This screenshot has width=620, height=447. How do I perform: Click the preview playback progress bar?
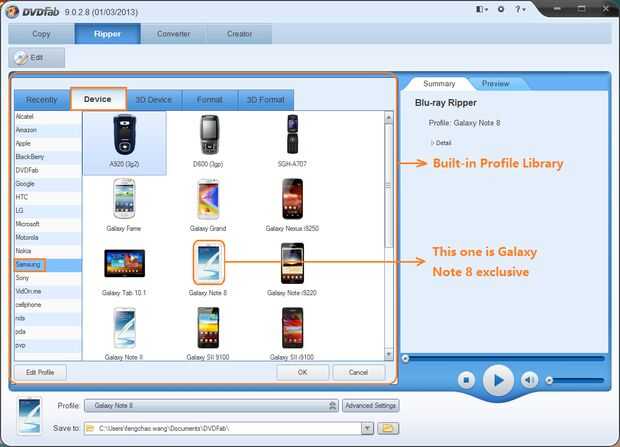(504, 358)
